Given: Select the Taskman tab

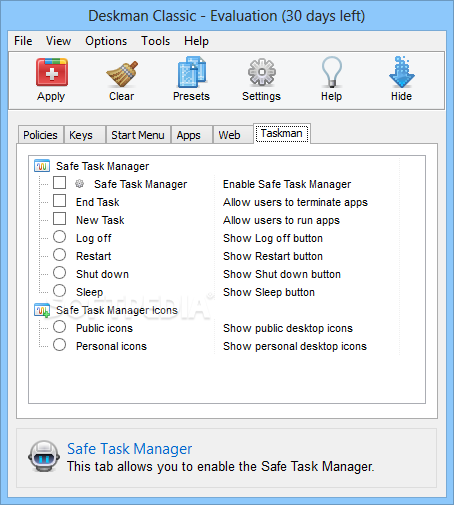Looking at the screenshot, I should coord(282,133).
